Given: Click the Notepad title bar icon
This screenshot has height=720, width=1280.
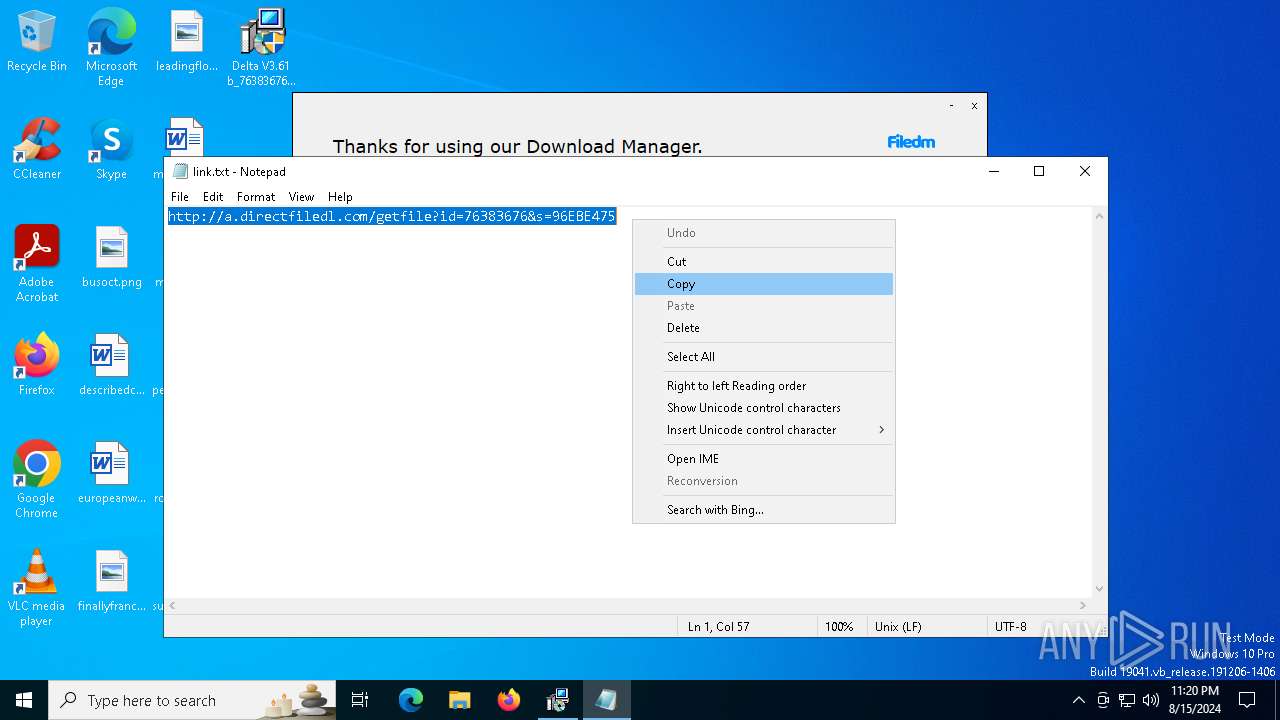Looking at the screenshot, I should 180,171.
